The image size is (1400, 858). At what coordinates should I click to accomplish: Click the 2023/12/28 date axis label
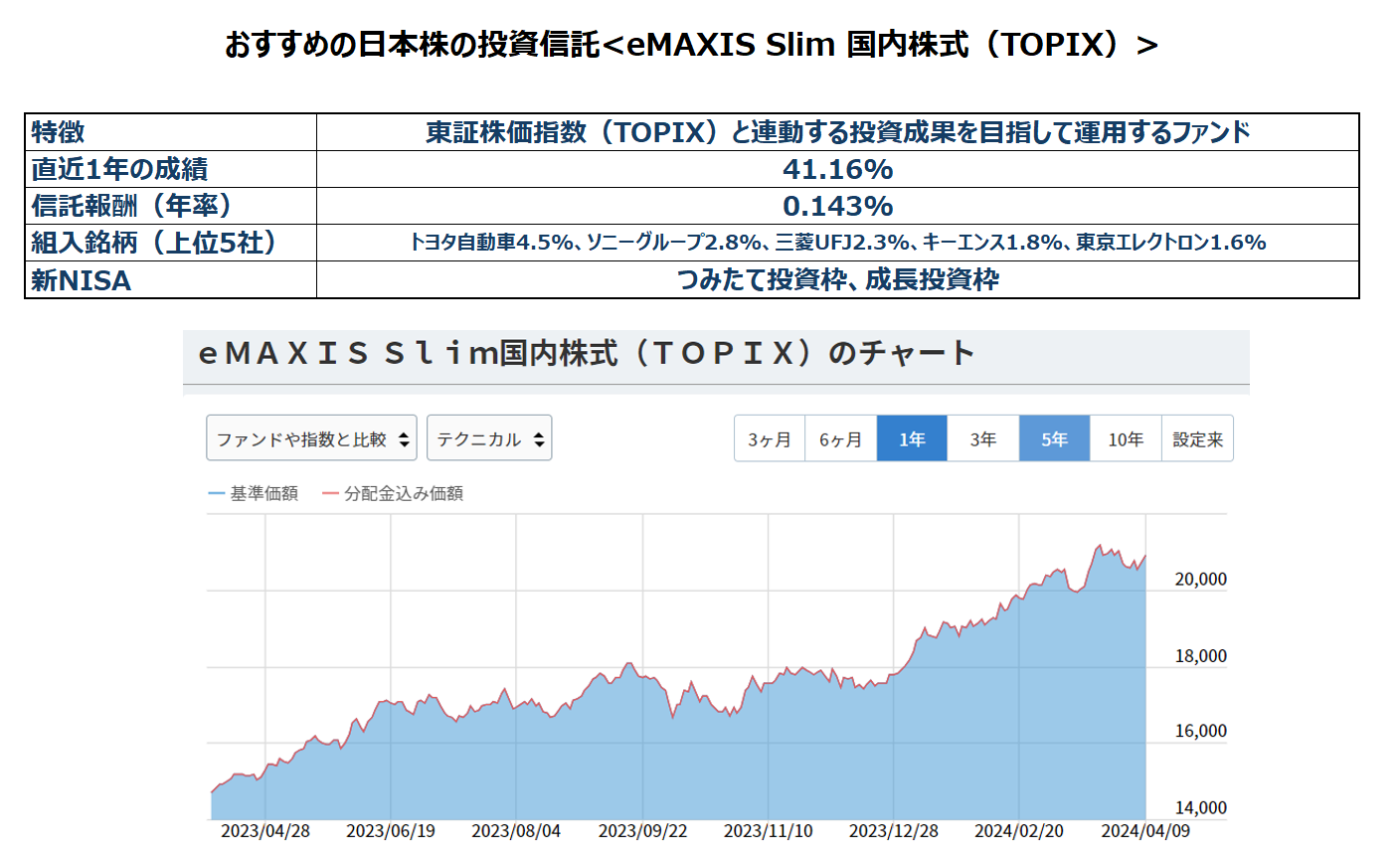pos(893,831)
